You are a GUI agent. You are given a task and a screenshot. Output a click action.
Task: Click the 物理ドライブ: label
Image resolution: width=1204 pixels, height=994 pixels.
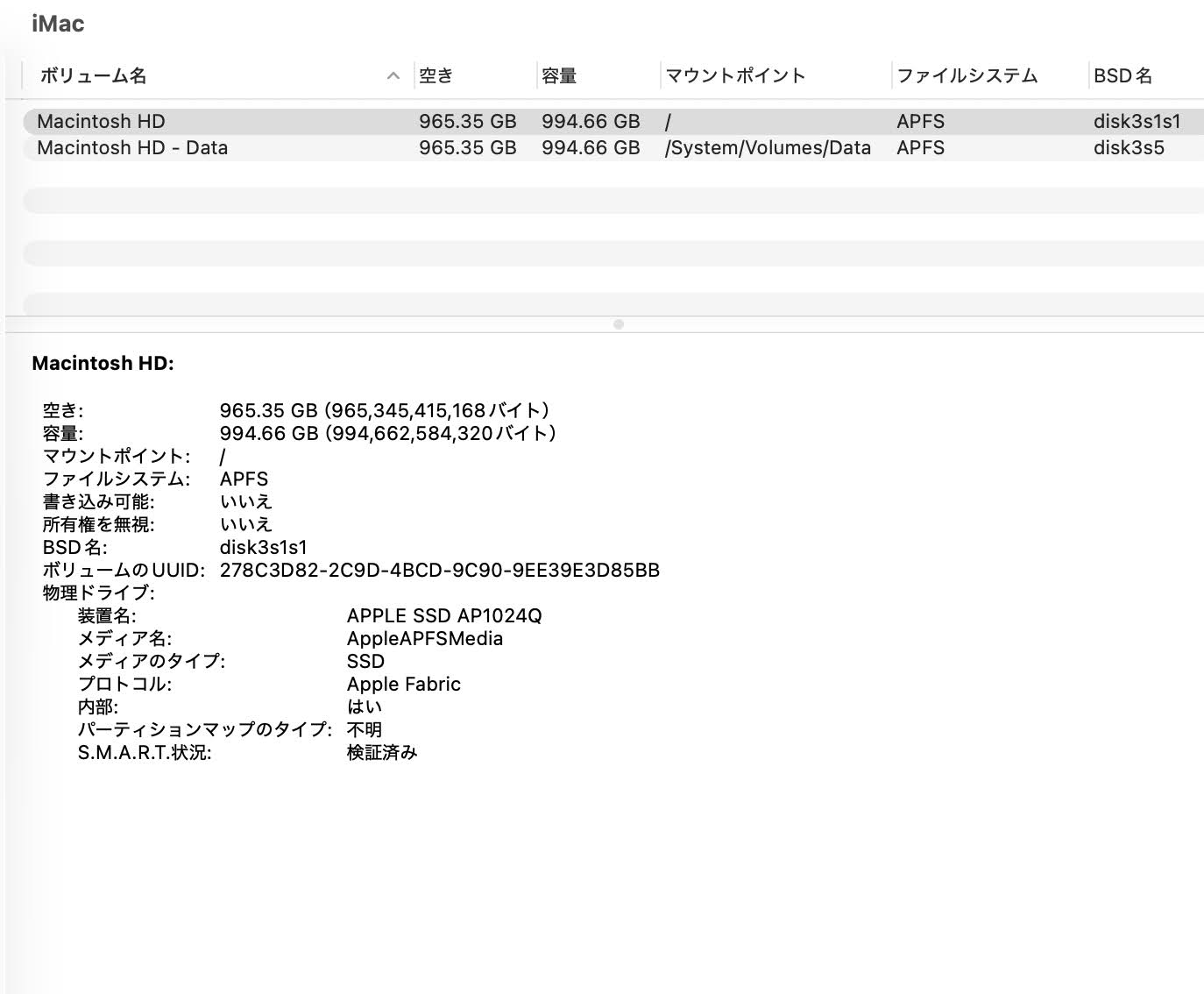pyautogui.click(x=98, y=593)
